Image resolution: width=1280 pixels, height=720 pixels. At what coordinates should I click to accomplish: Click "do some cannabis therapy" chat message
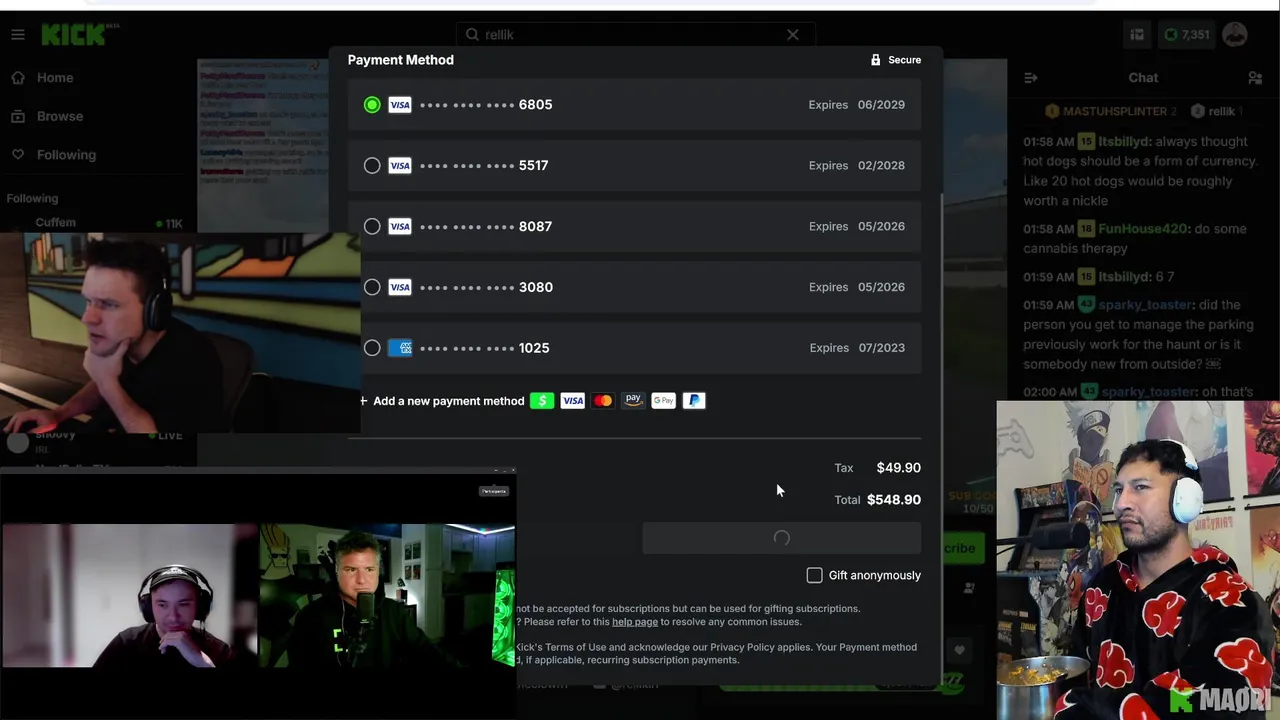[x=1135, y=239]
